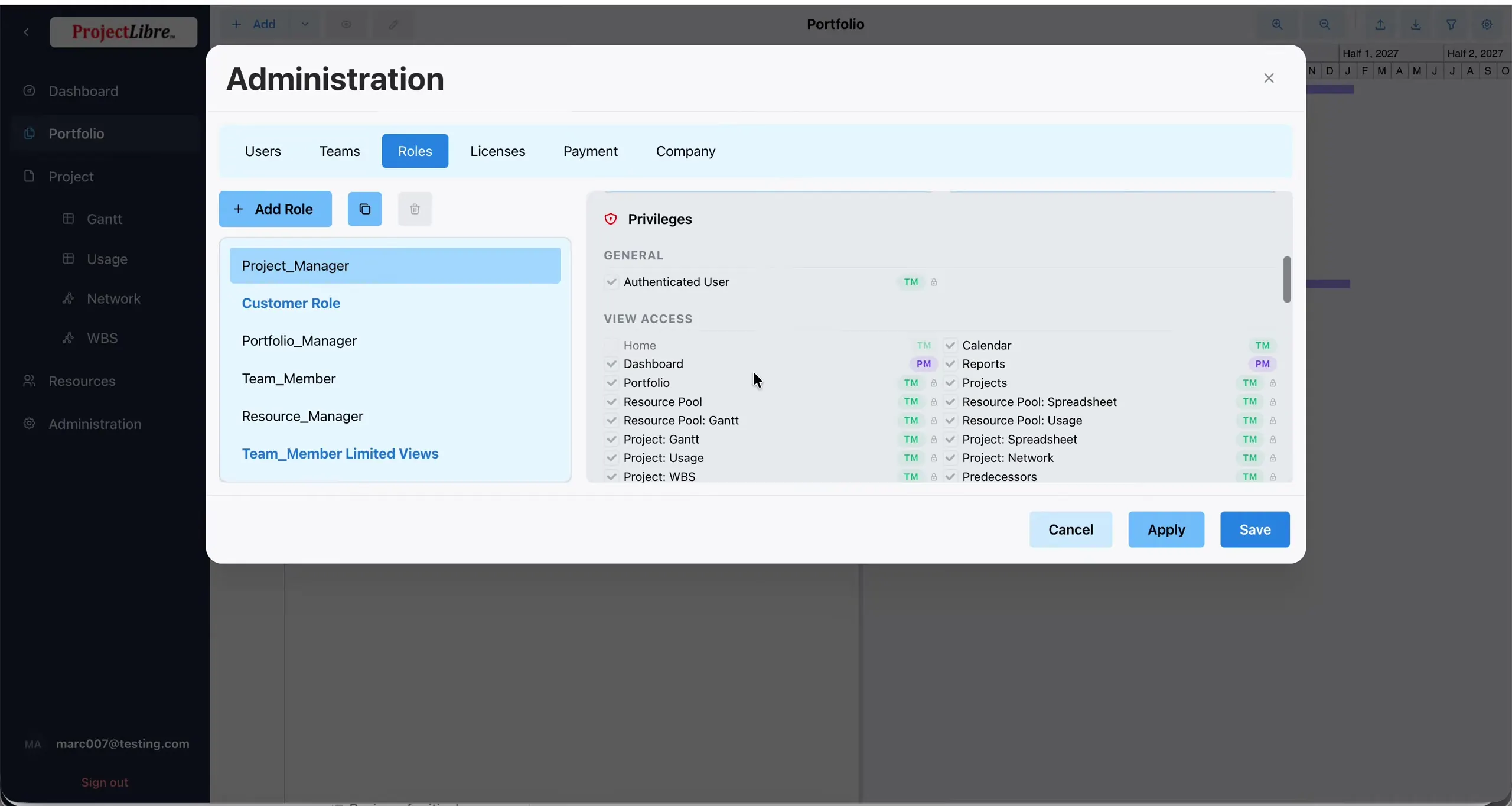Toggle the Authenticated User checkbox
The image size is (1512, 806).
coord(611,282)
